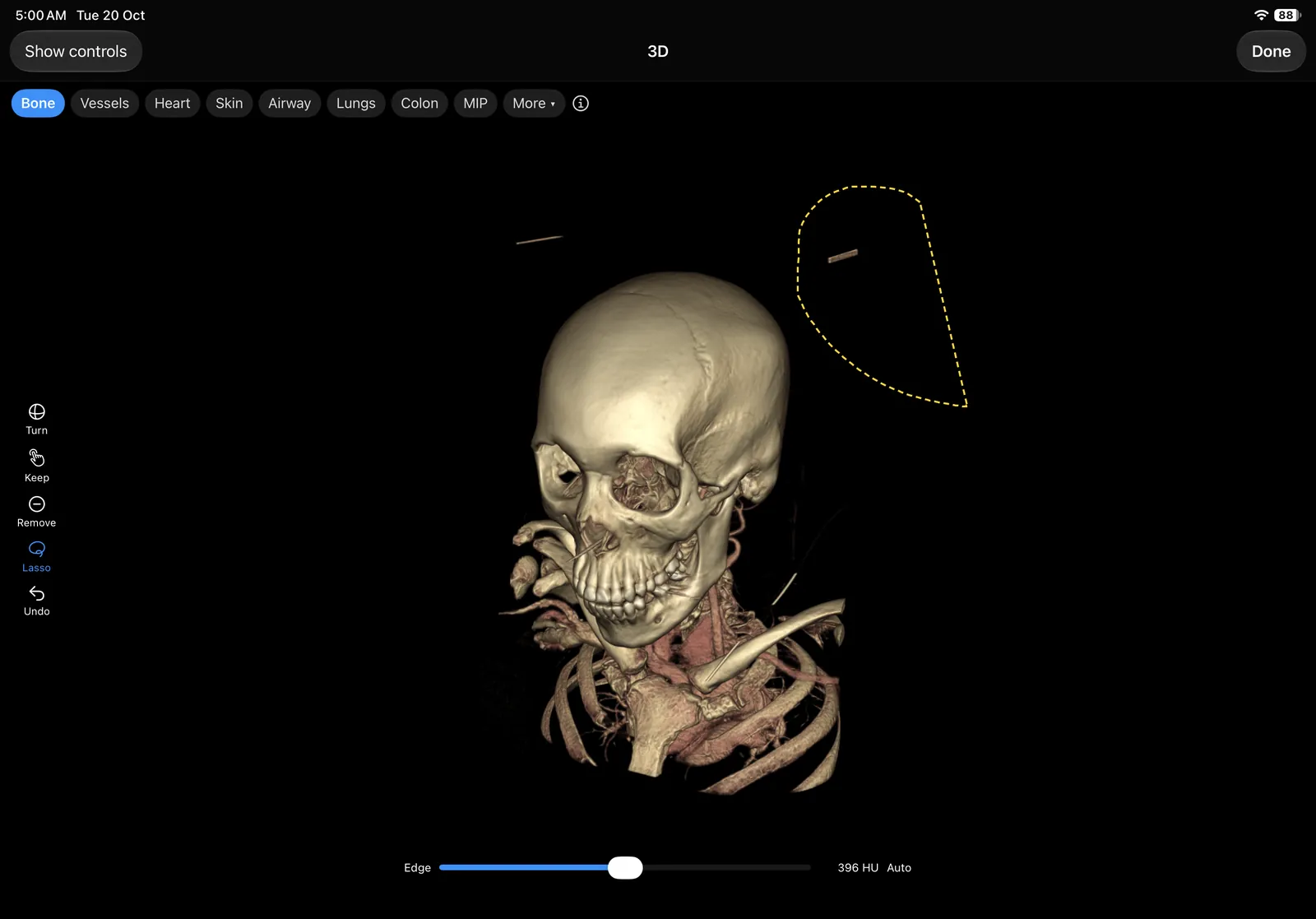Choose the Airway preset
Image resolution: width=1316 pixels, height=919 pixels.
(x=290, y=103)
